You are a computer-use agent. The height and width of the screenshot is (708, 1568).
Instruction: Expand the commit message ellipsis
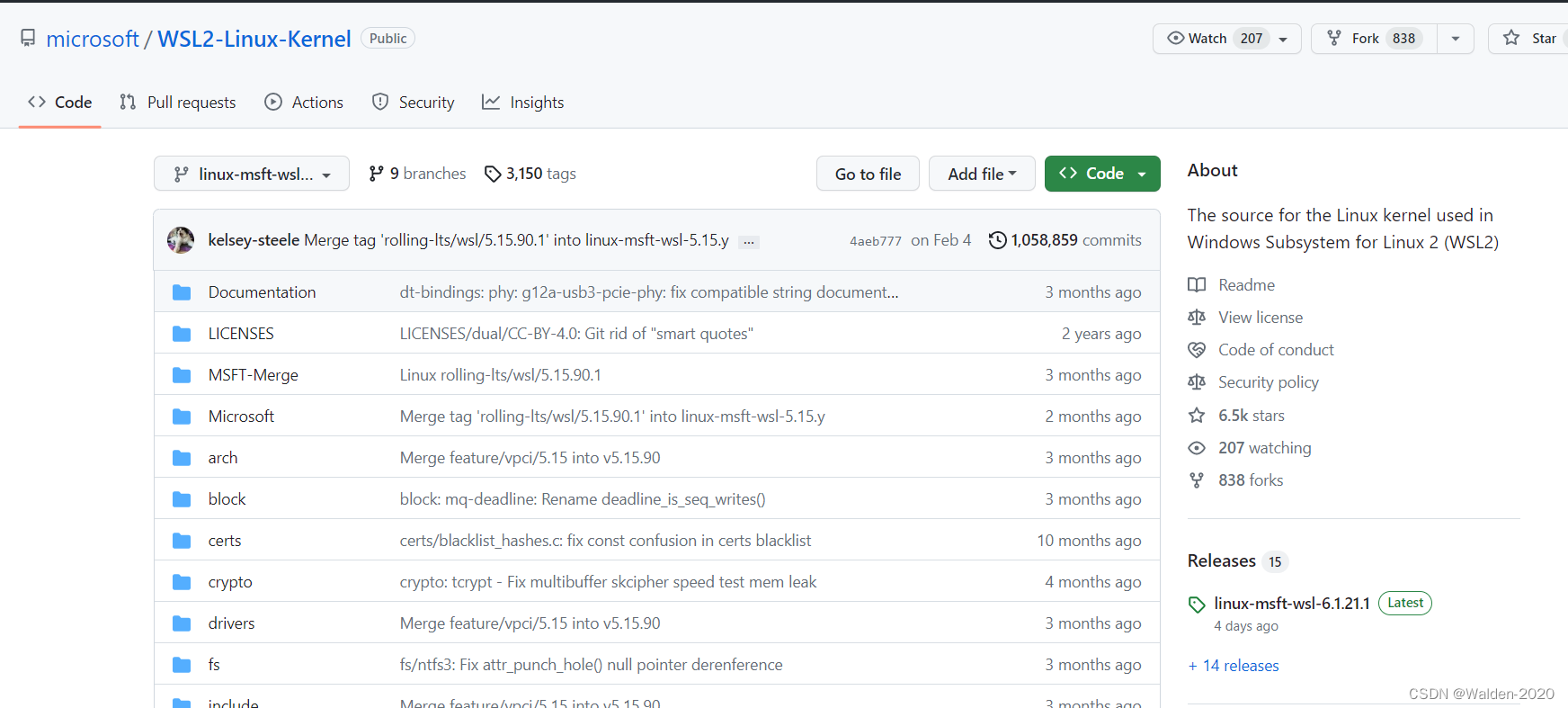pos(749,242)
